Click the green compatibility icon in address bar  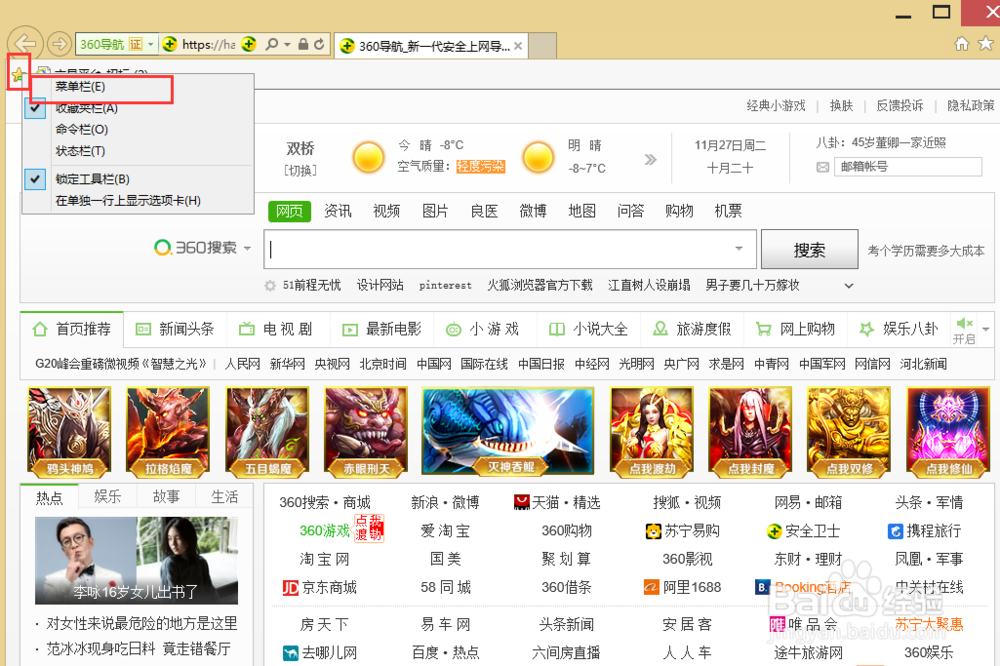tap(249, 44)
